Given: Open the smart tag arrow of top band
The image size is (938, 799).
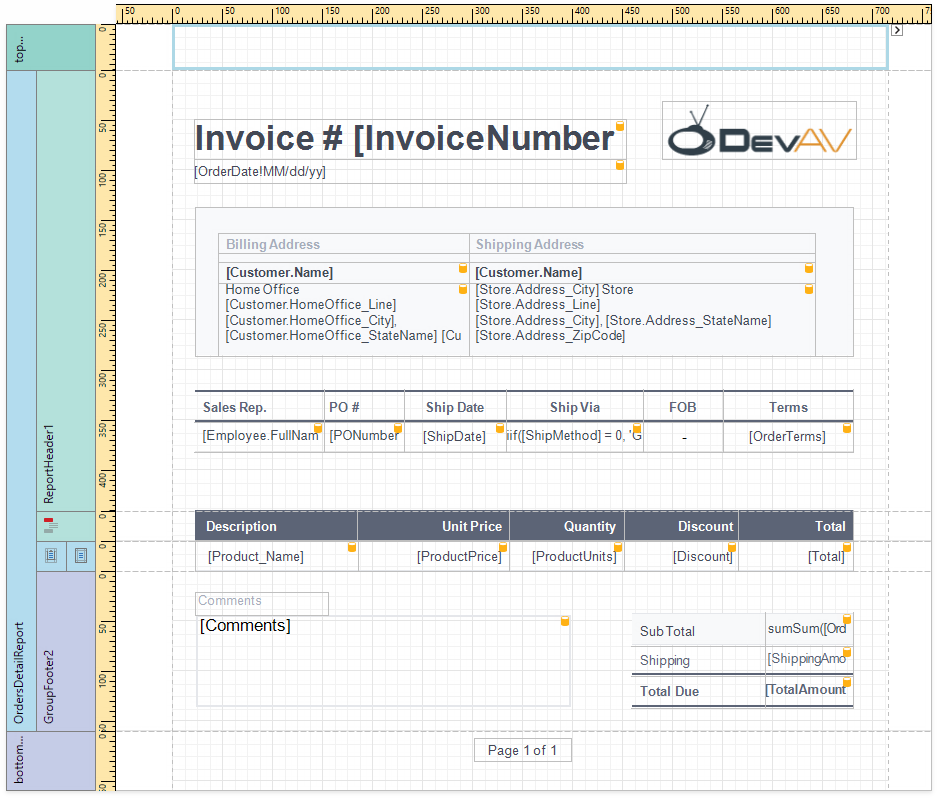Looking at the screenshot, I should (x=897, y=31).
